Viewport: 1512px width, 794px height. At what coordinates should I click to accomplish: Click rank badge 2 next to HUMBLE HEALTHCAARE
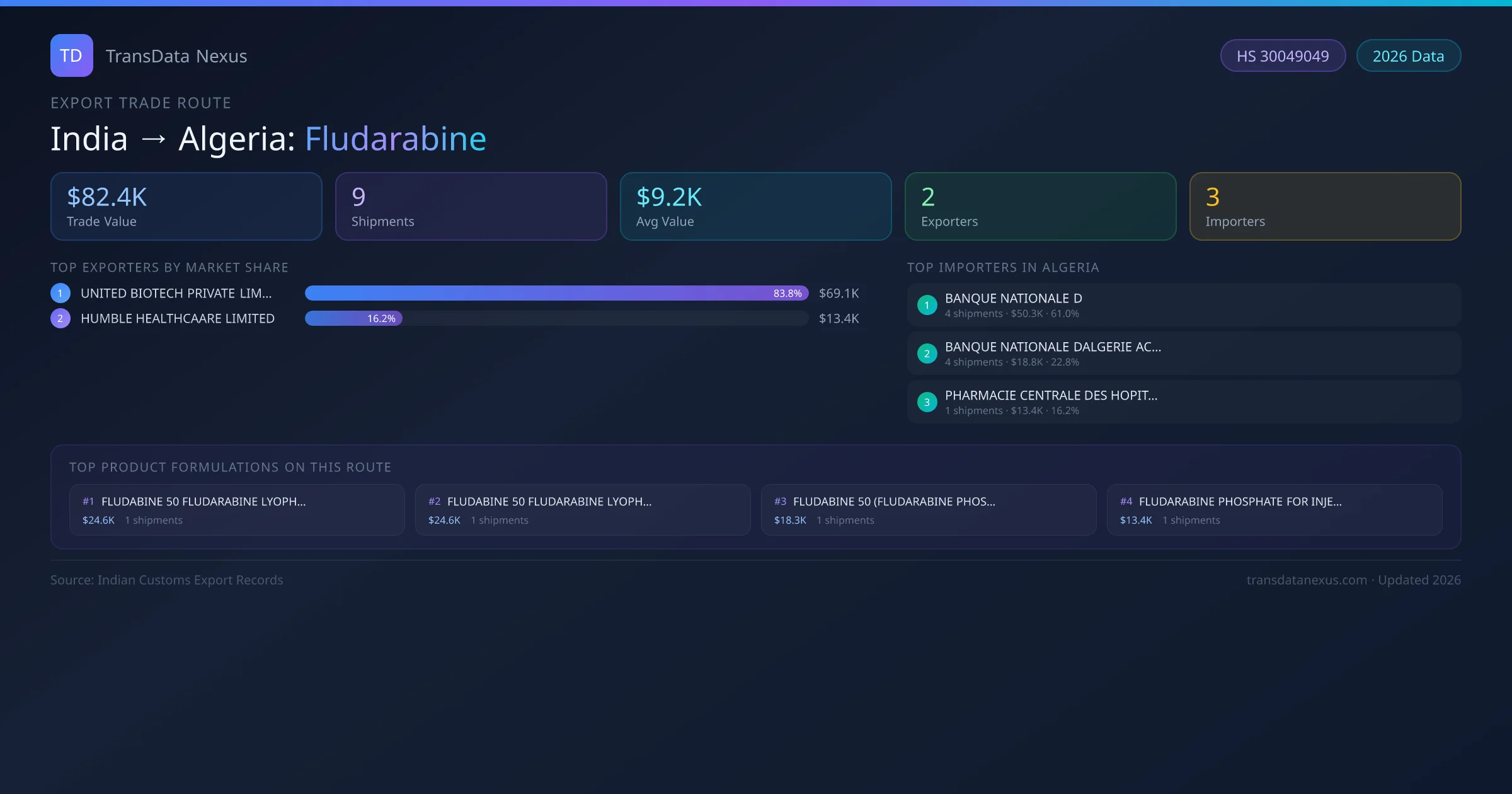pos(60,318)
